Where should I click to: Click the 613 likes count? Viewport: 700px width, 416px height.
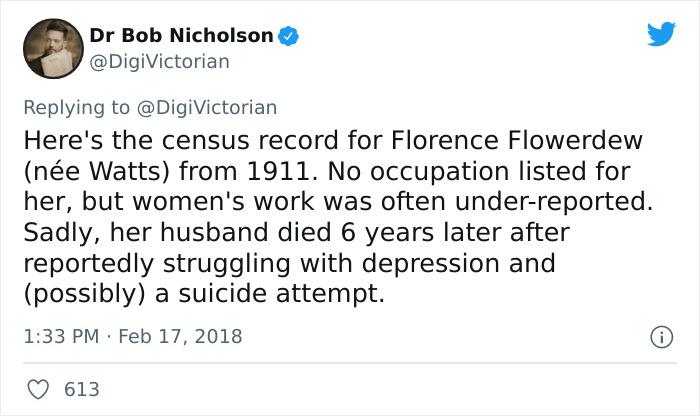[x=81, y=388]
